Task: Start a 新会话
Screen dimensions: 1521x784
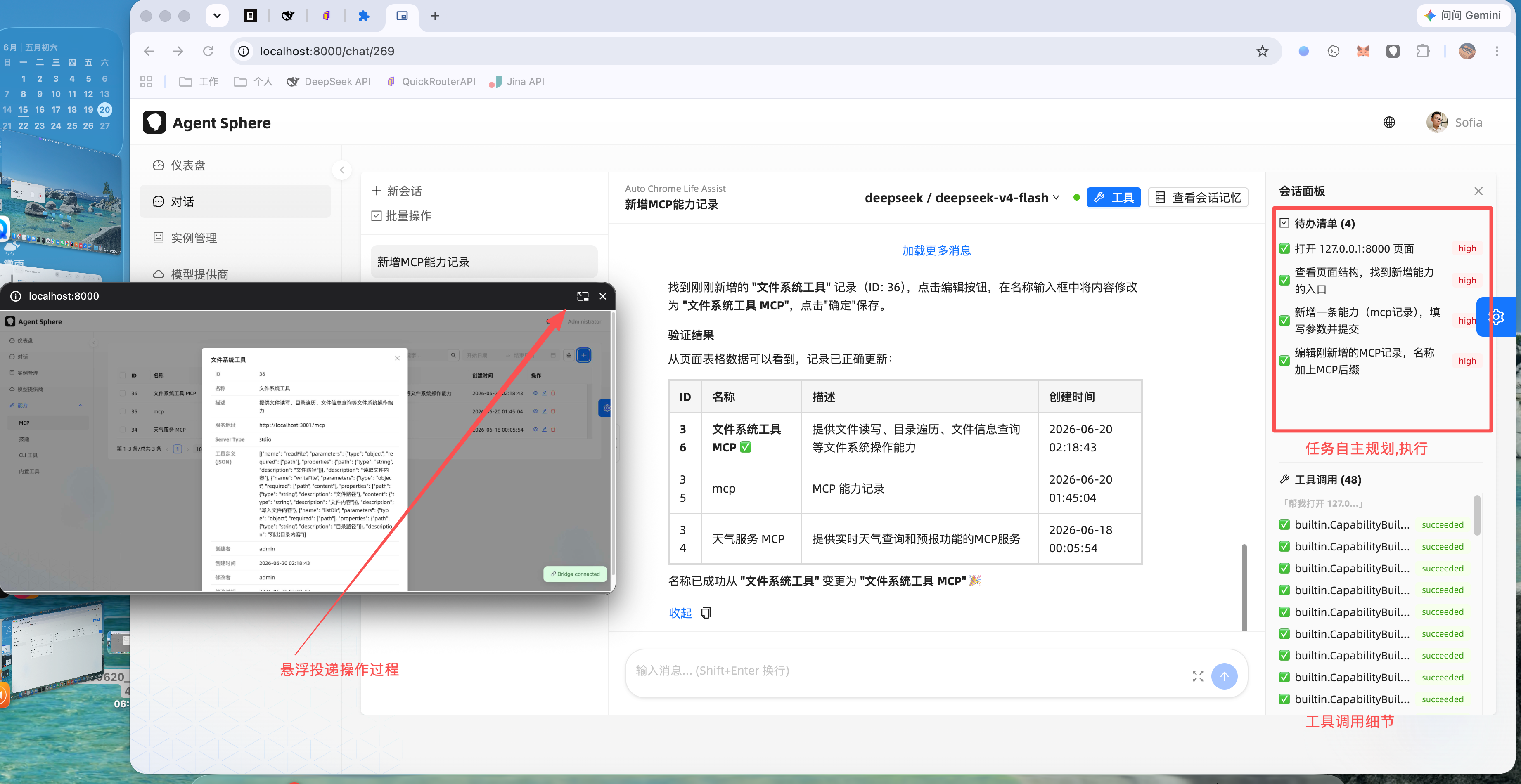Action: click(x=397, y=191)
